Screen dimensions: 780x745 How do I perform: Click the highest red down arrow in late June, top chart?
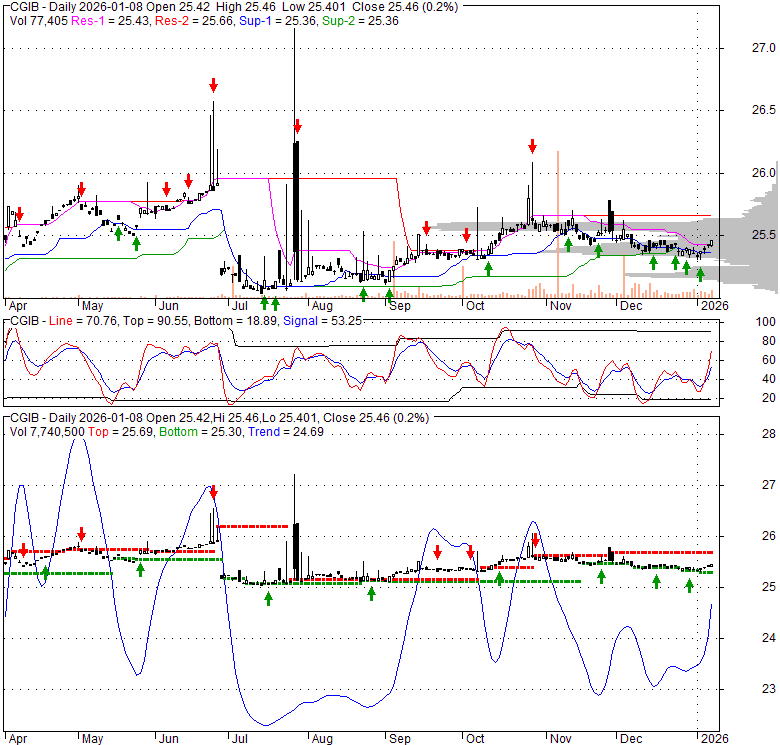click(x=213, y=85)
